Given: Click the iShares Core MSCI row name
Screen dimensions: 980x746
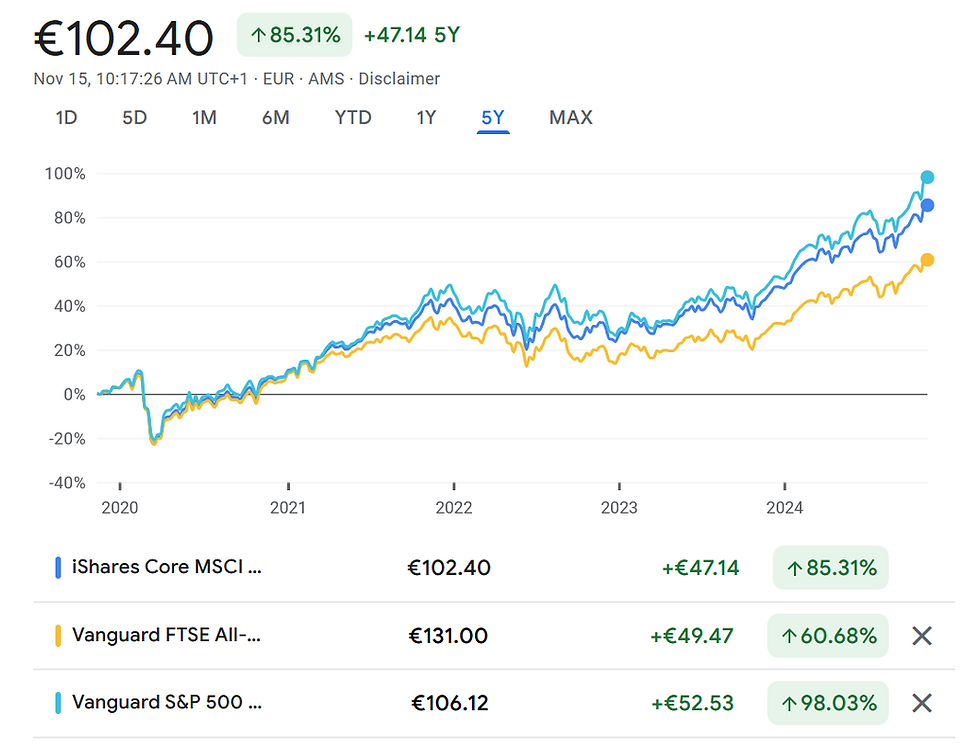Looking at the screenshot, I should 167,567.
